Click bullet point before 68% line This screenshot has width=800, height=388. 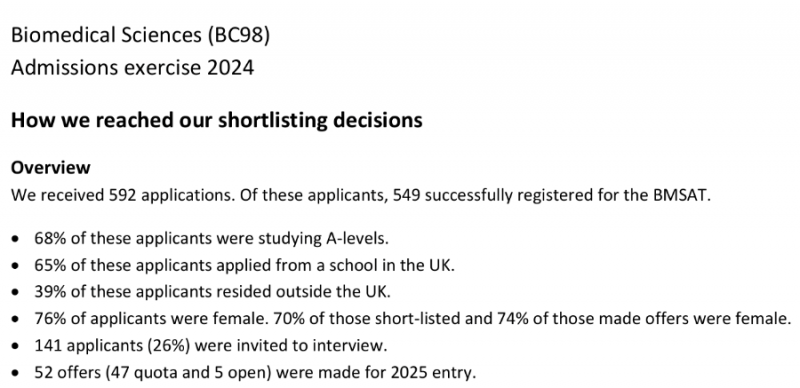pyautogui.click(x=18, y=239)
